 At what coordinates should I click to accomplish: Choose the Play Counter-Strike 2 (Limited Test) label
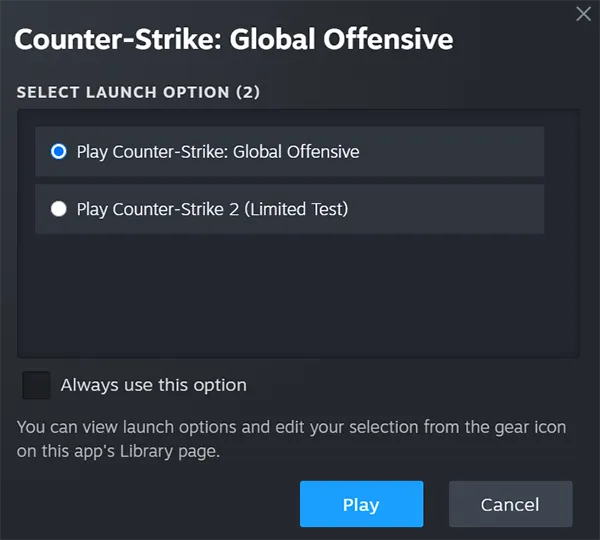click(x=212, y=209)
